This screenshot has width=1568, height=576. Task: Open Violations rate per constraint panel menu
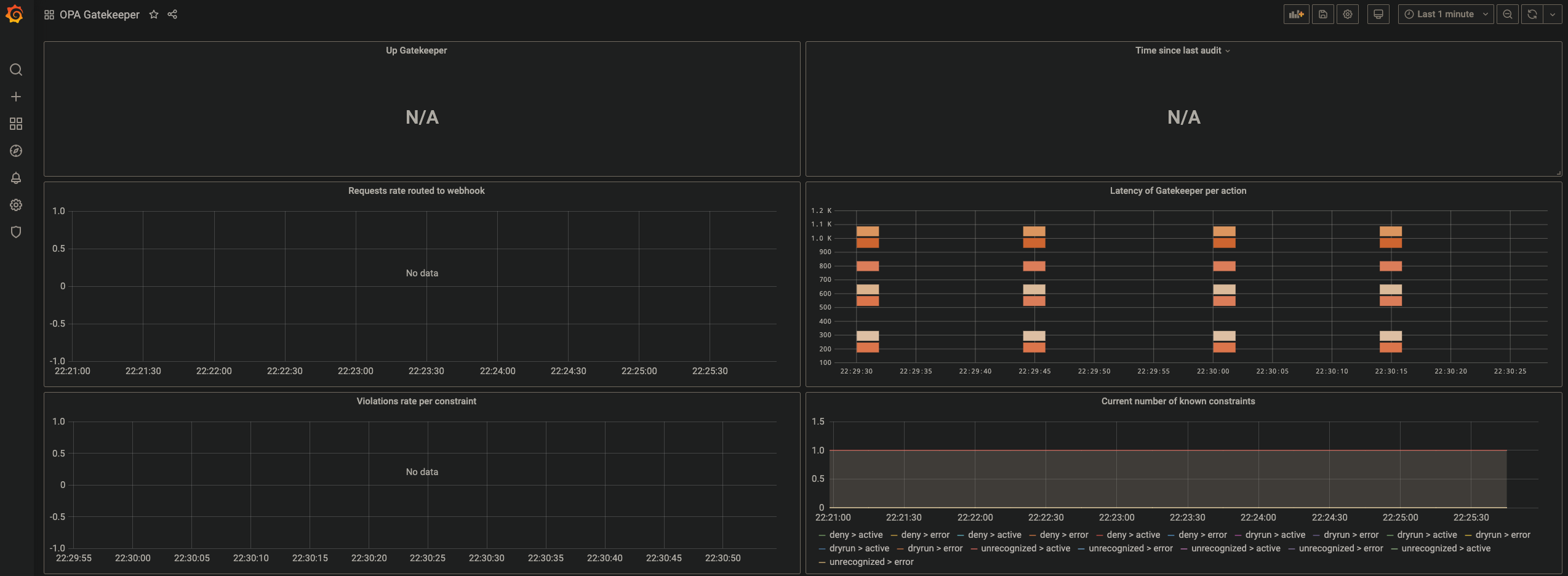pos(417,401)
